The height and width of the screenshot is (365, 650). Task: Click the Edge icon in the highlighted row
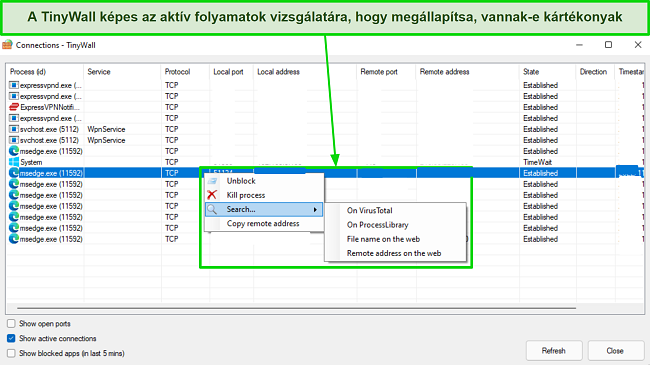[x=14, y=173]
